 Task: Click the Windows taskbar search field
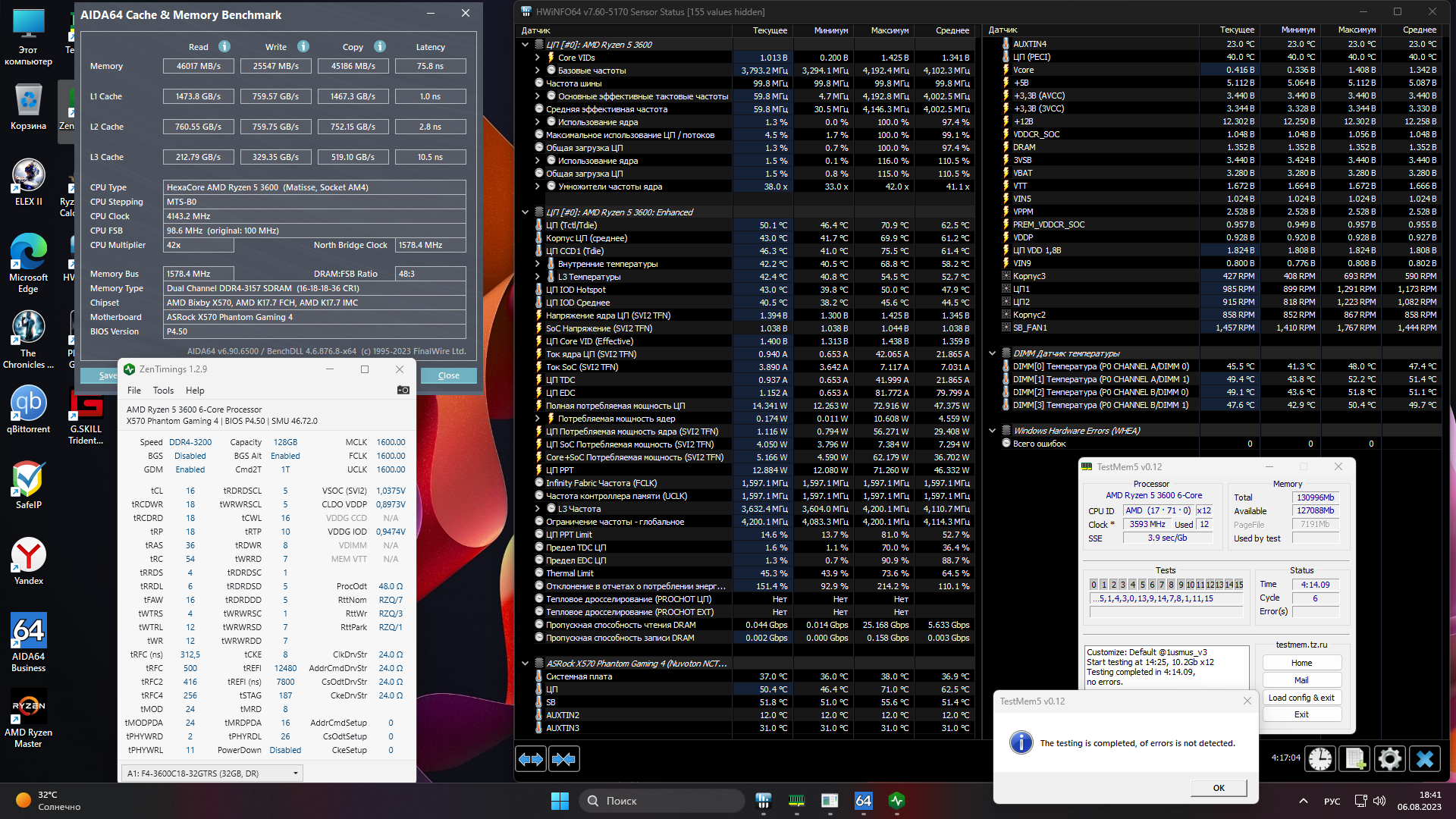[x=661, y=801]
